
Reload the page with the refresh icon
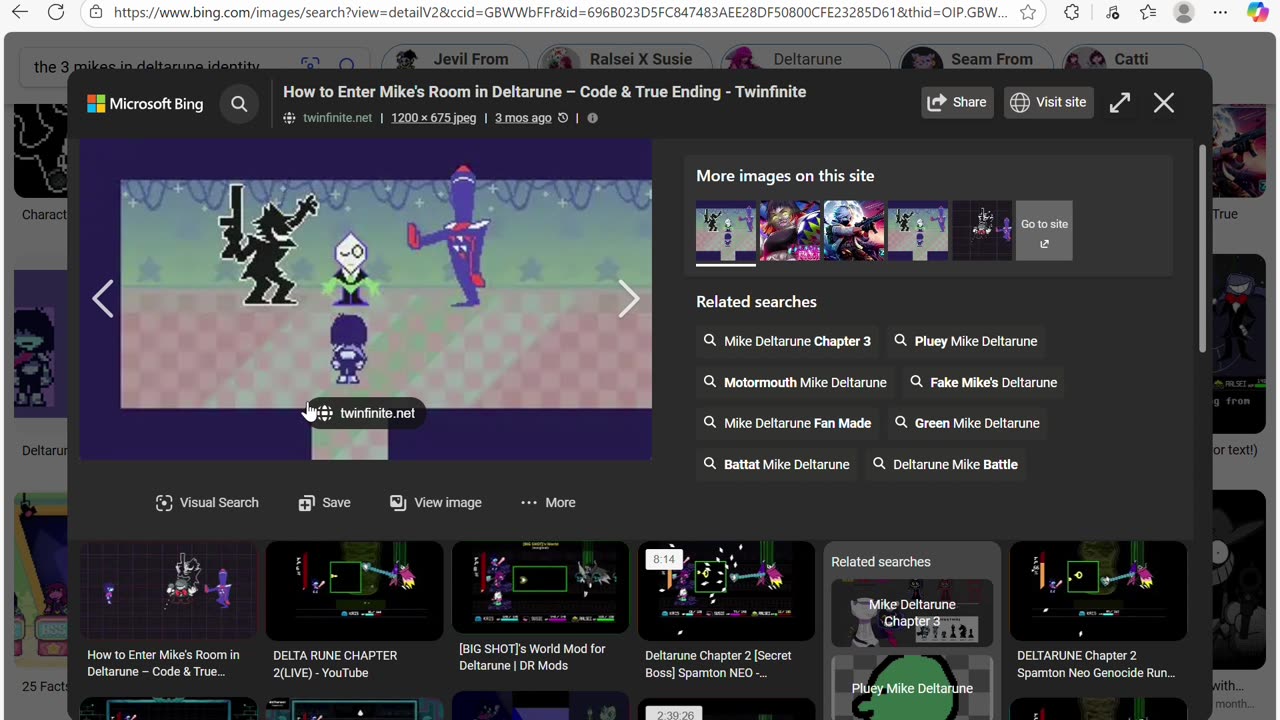(x=56, y=13)
